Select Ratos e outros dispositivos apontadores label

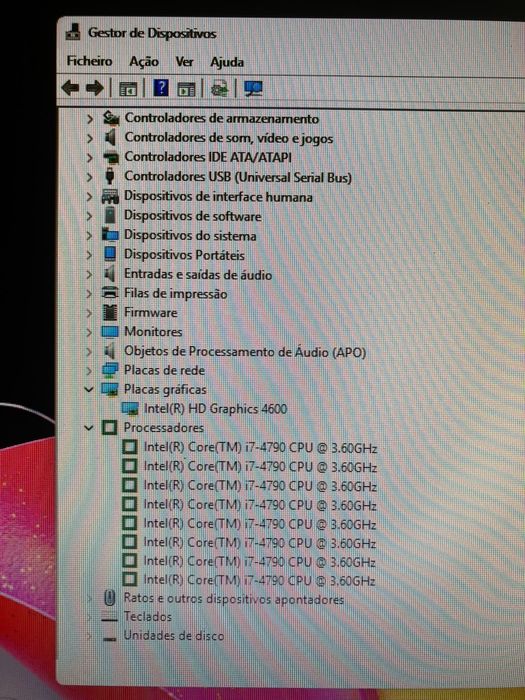click(x=233, y=599)
